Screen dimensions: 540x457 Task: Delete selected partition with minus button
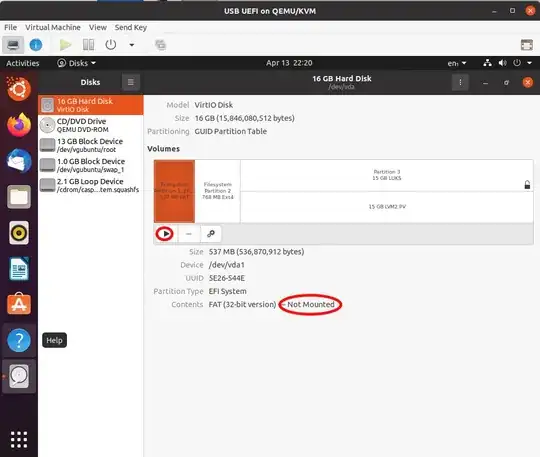189,234
